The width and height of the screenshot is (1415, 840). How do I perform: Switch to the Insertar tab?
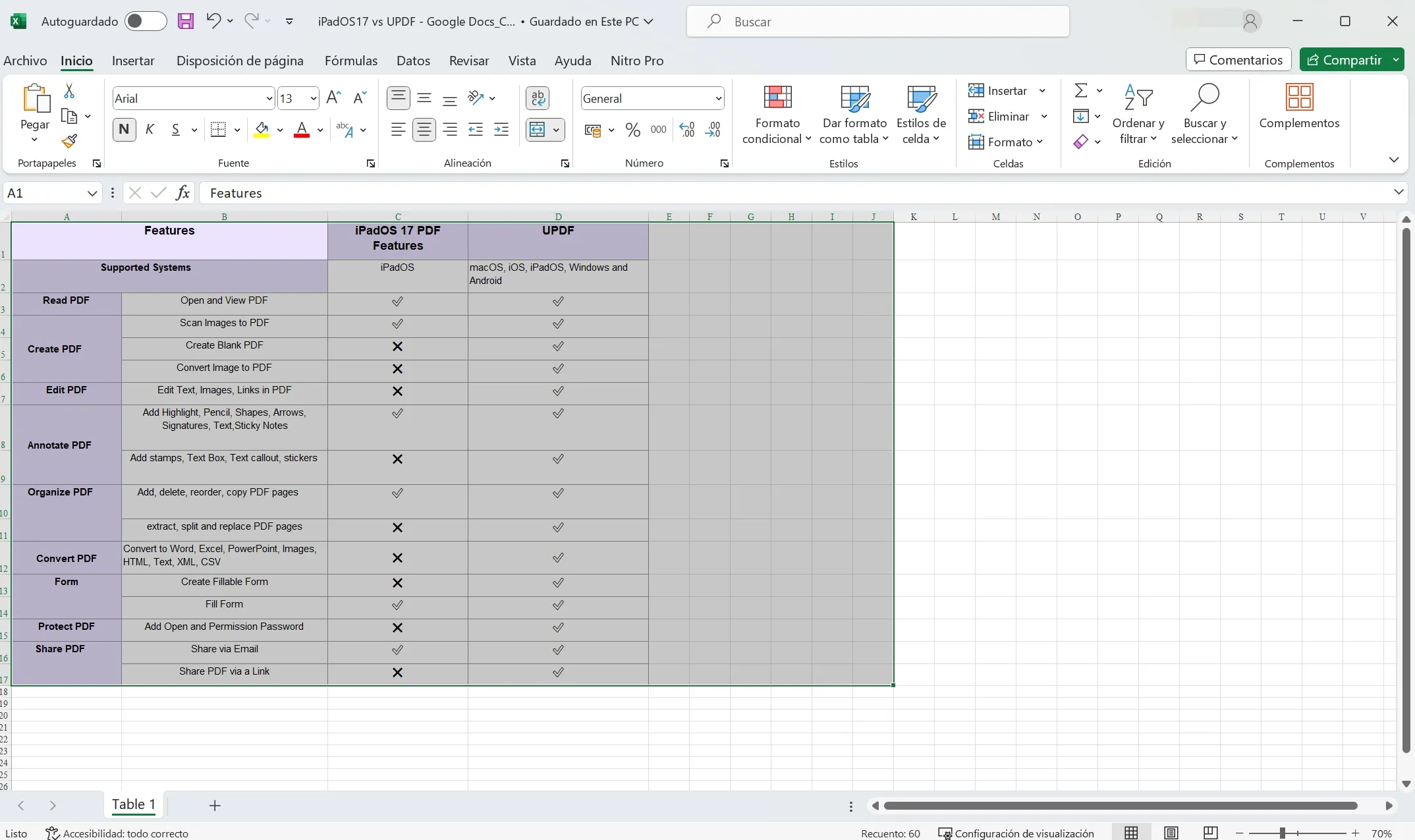[x=133, y=61]
